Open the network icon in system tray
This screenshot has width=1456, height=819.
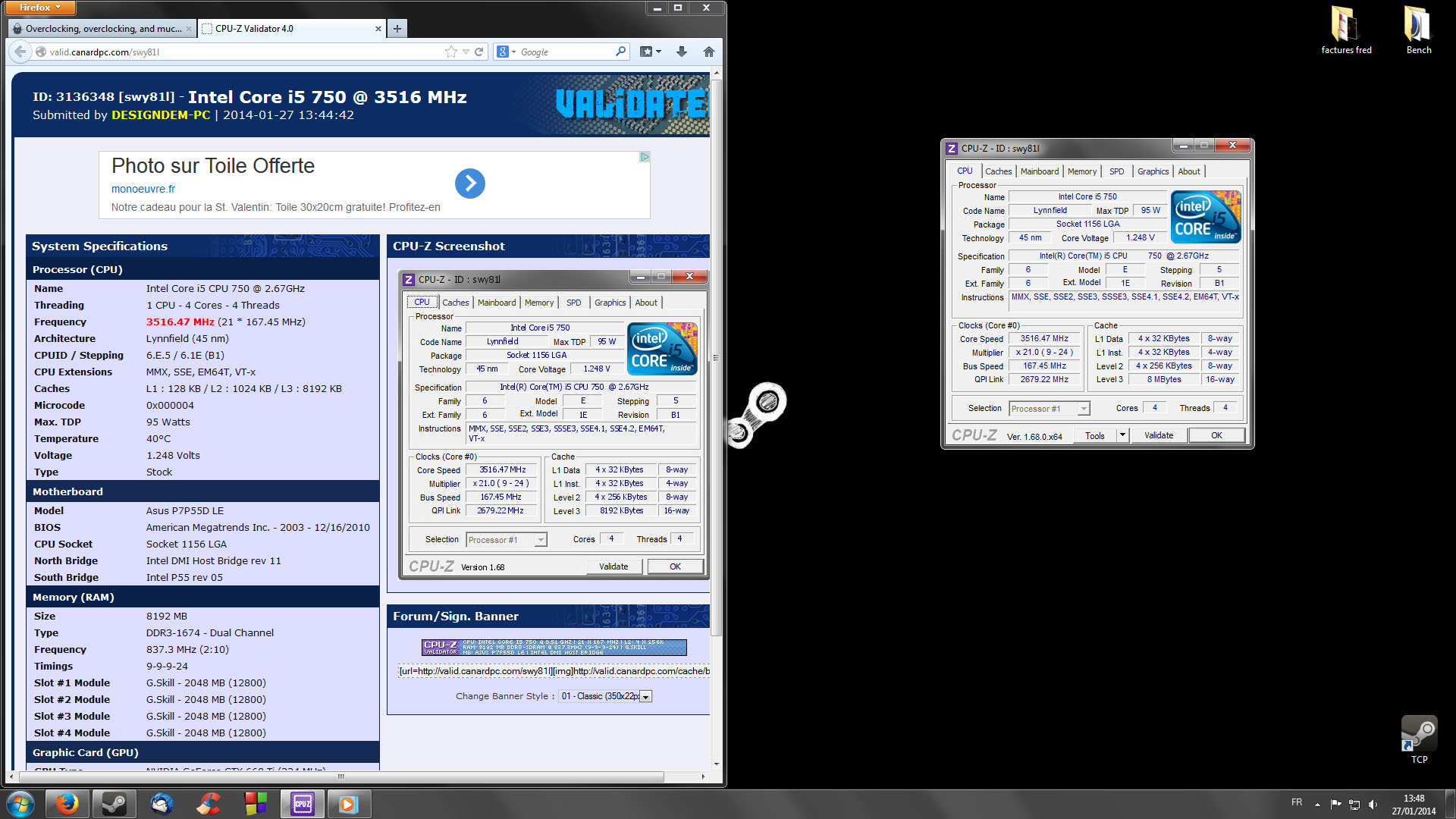click(x=1354, y=805)
